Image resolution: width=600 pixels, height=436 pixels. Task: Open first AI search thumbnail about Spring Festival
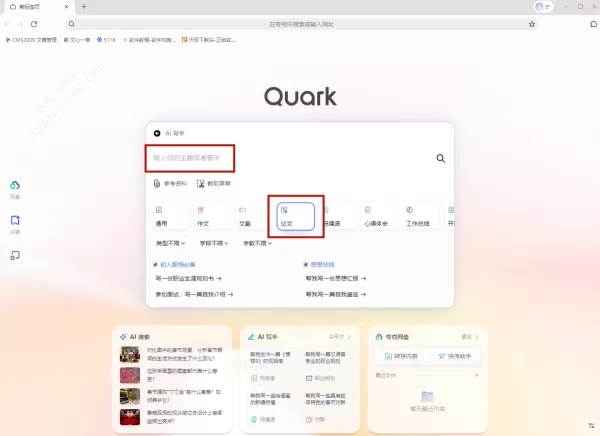130,354
